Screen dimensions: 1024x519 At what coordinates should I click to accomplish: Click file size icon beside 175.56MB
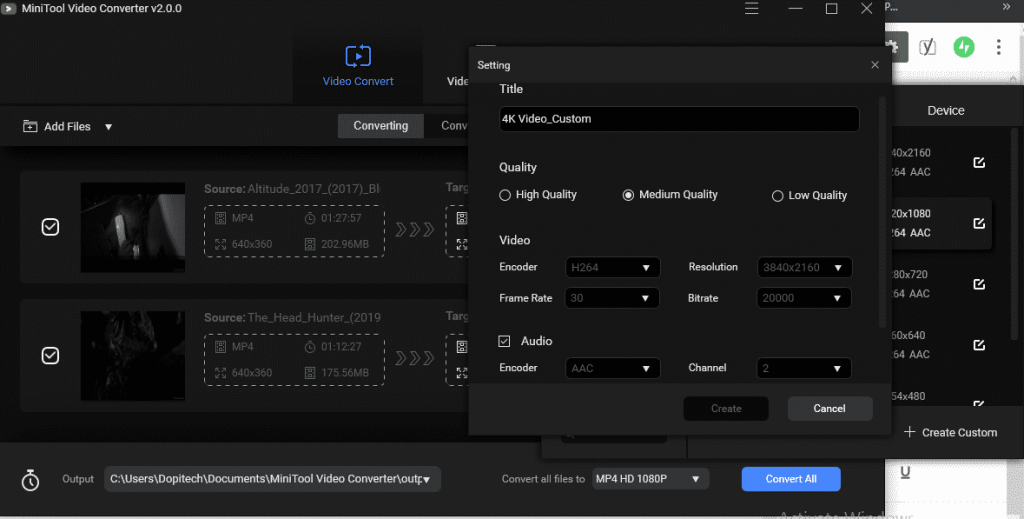(x=310, y=373)
